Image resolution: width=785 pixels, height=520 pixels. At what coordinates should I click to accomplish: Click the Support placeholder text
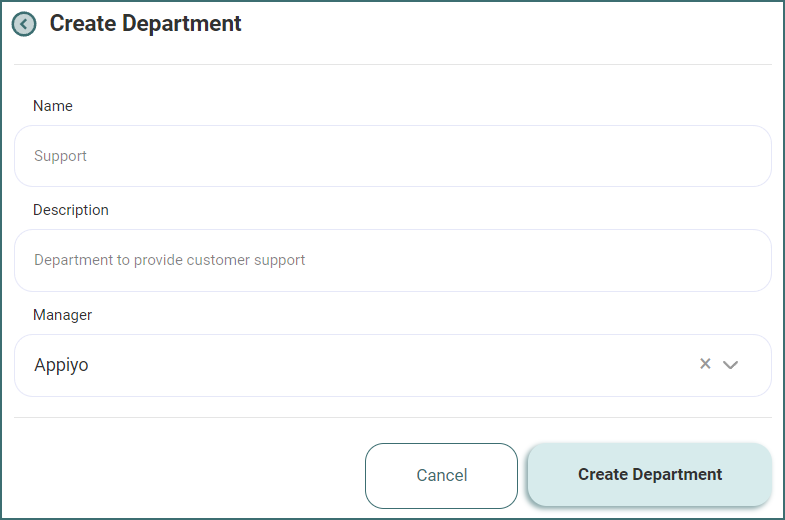tap(61, 156)
